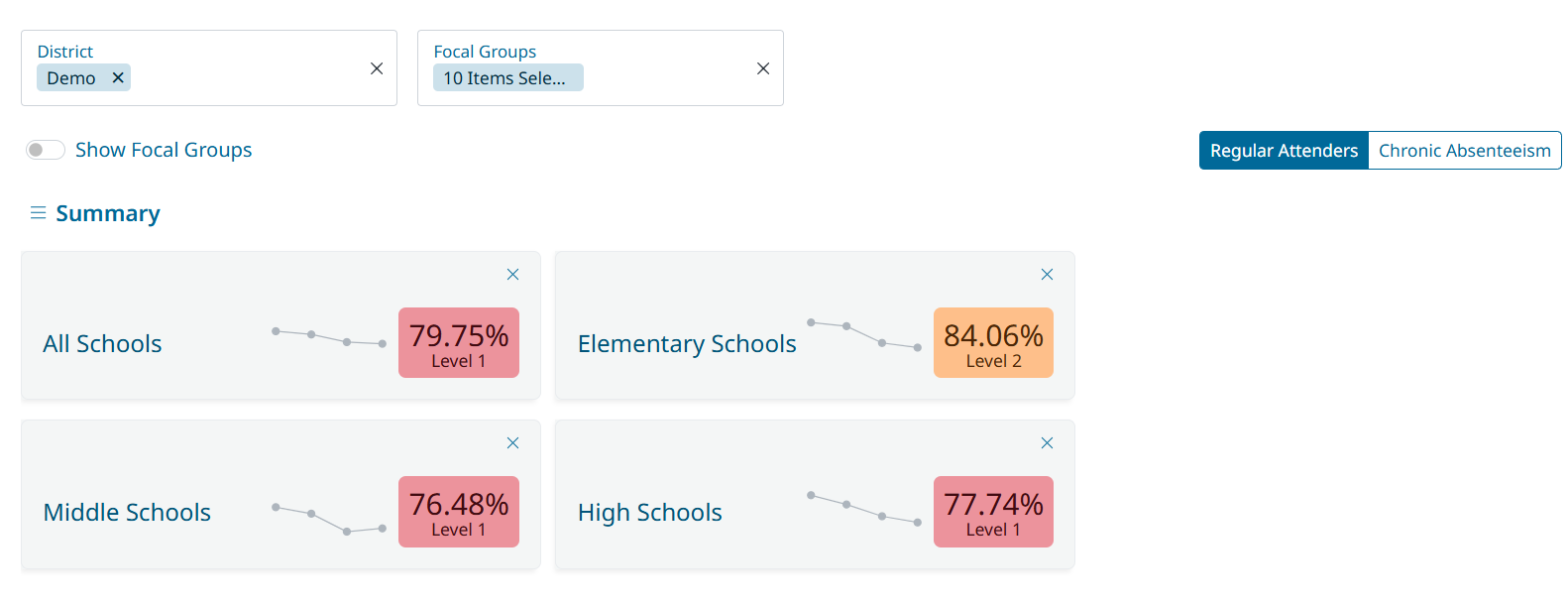The width and height of the screenshot is (1568, 607).
Task: Collapse the Summary section heading
Action: click(108, 213)
